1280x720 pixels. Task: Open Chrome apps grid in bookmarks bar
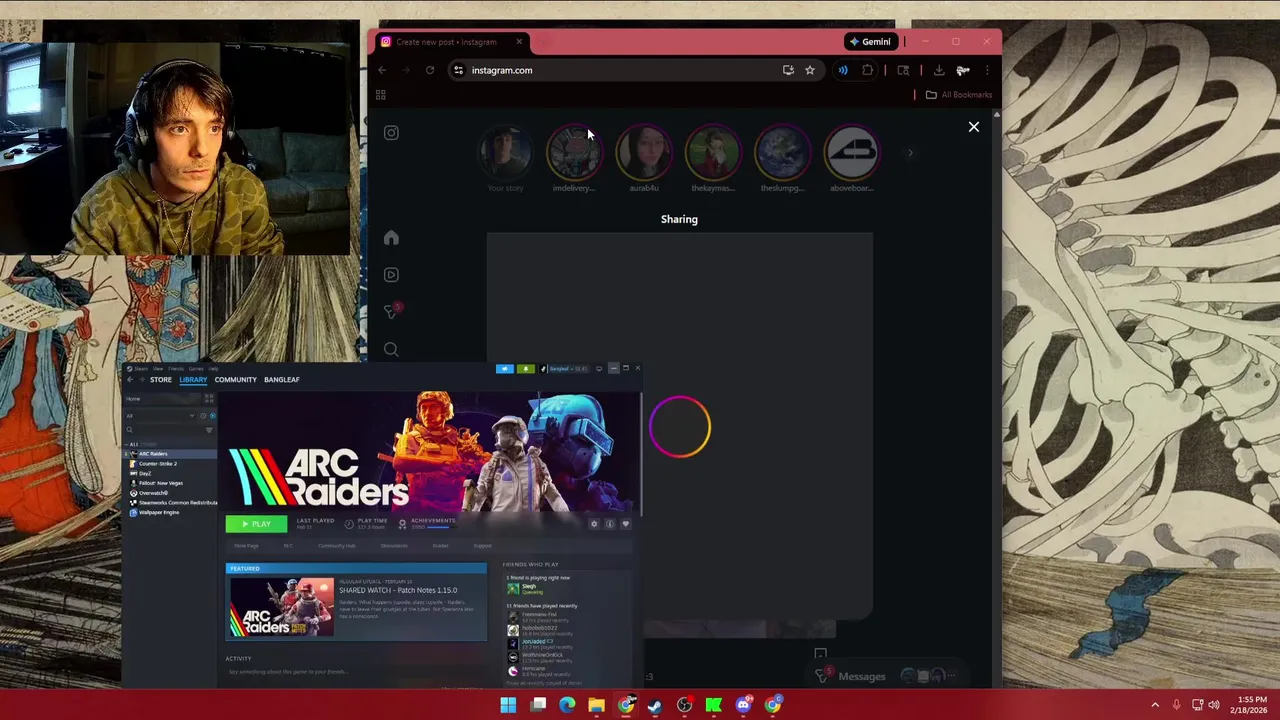click(x=380, y=95)
